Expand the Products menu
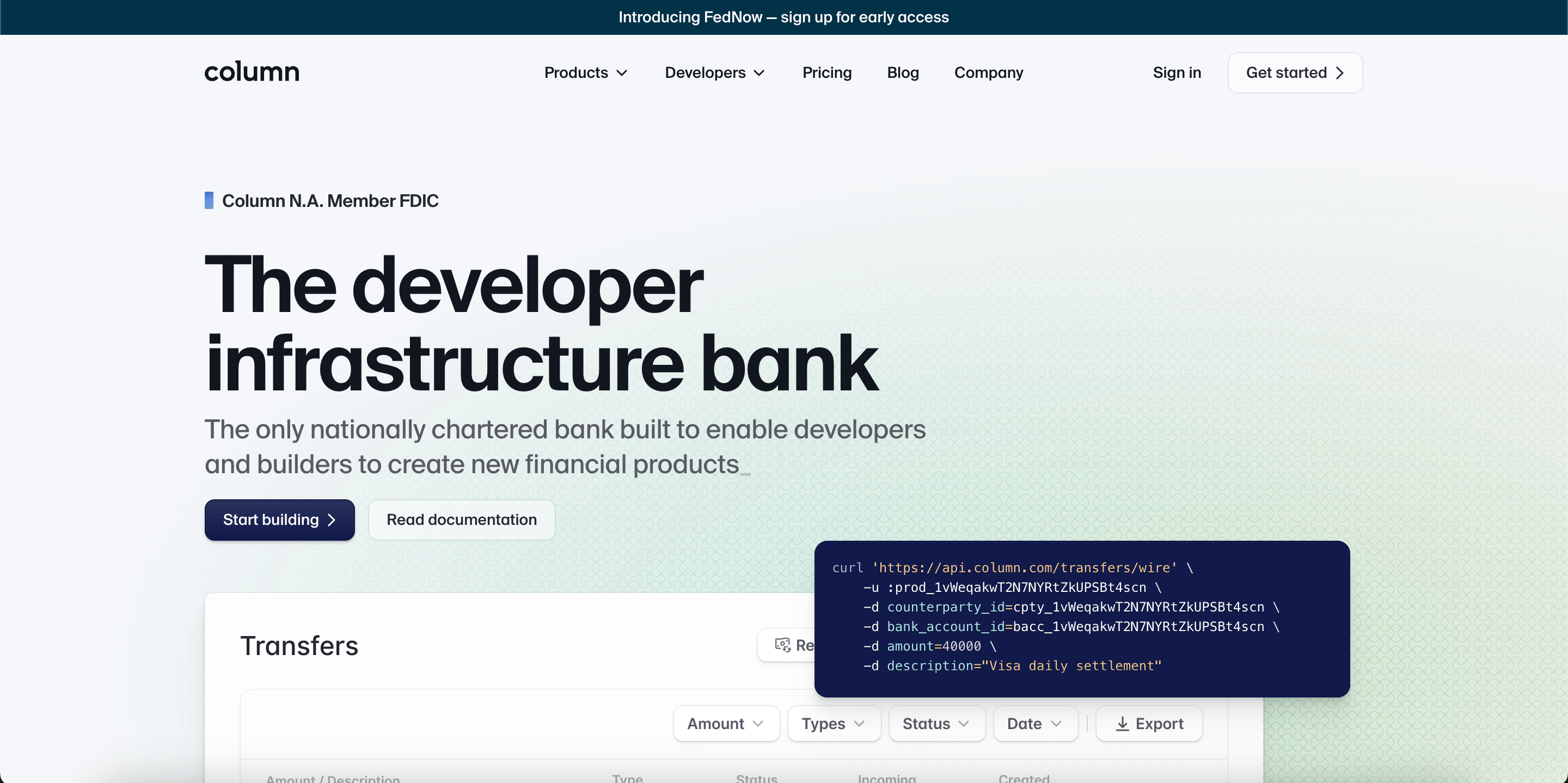 click(586, 73)
